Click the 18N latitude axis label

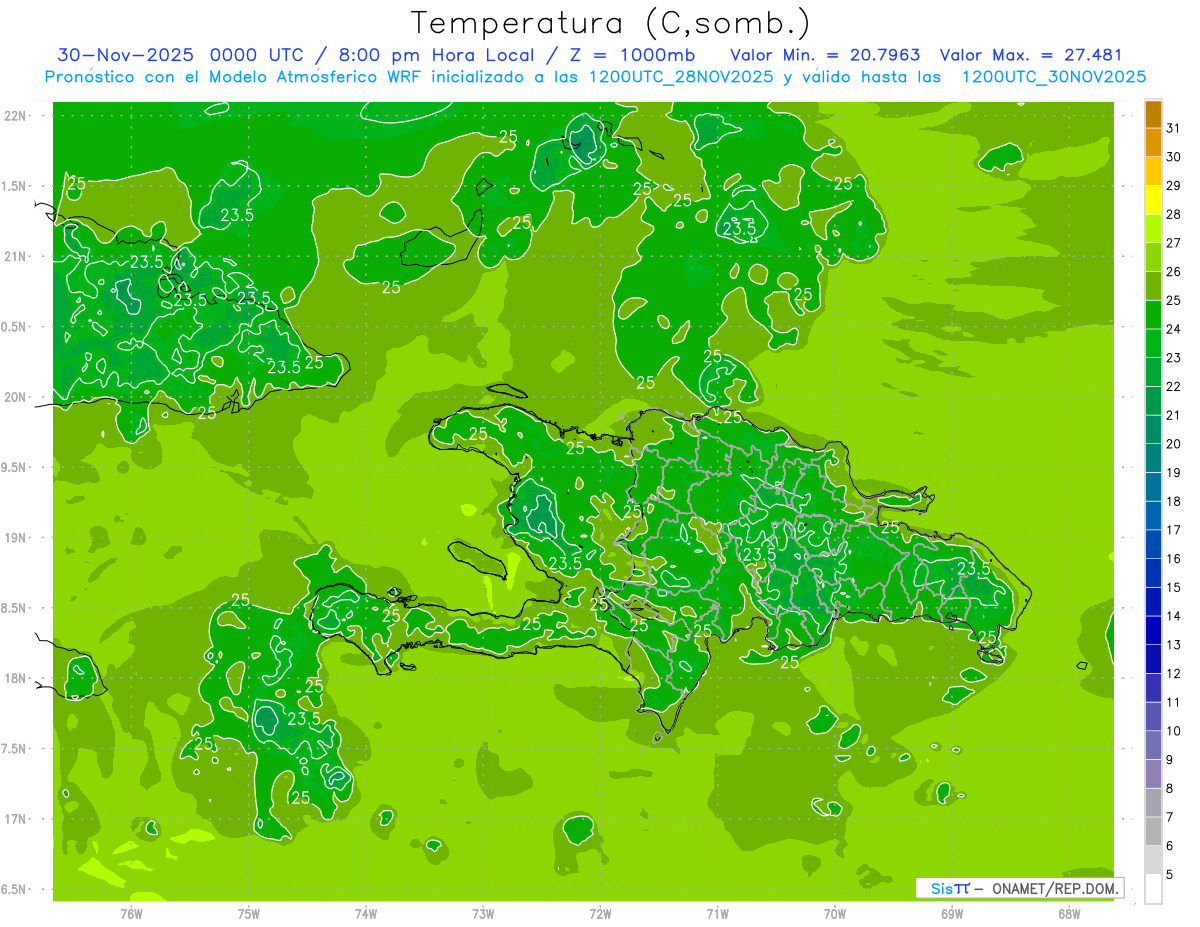tap(14, 678)
